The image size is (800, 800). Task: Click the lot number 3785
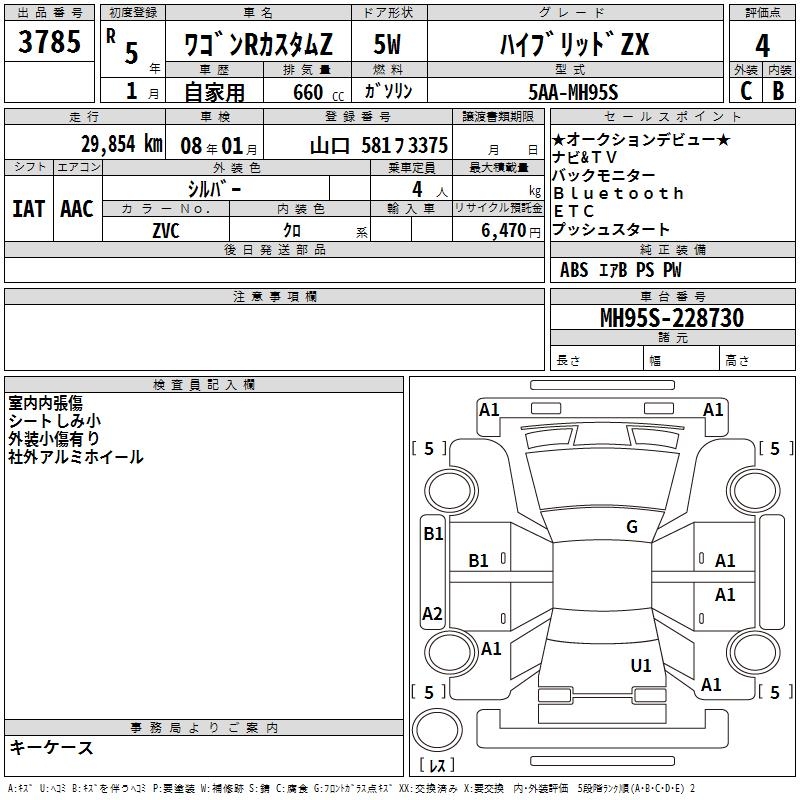click(x=49, y=42)
